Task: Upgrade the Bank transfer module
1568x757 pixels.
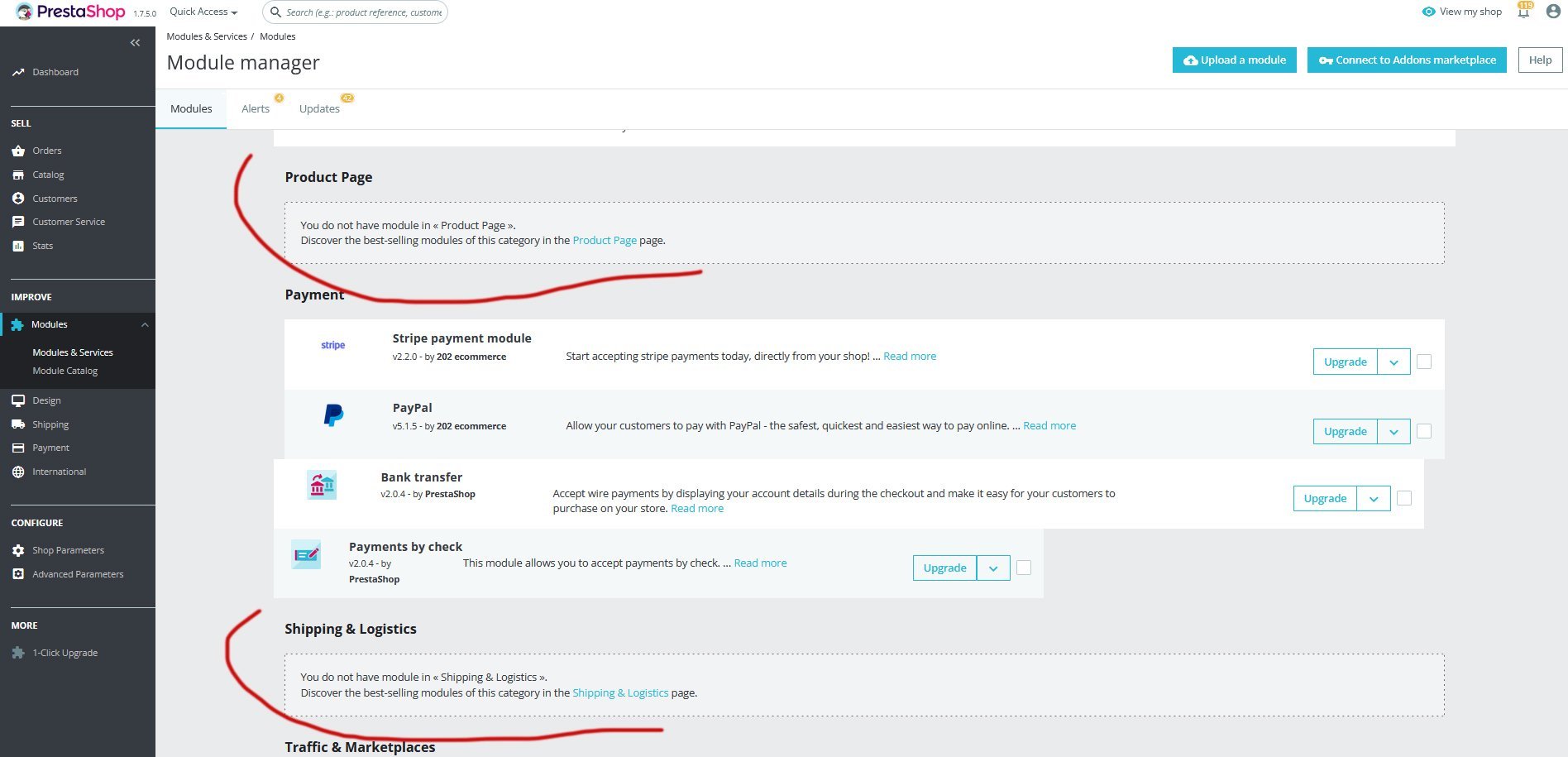Action: [1325, 498]
